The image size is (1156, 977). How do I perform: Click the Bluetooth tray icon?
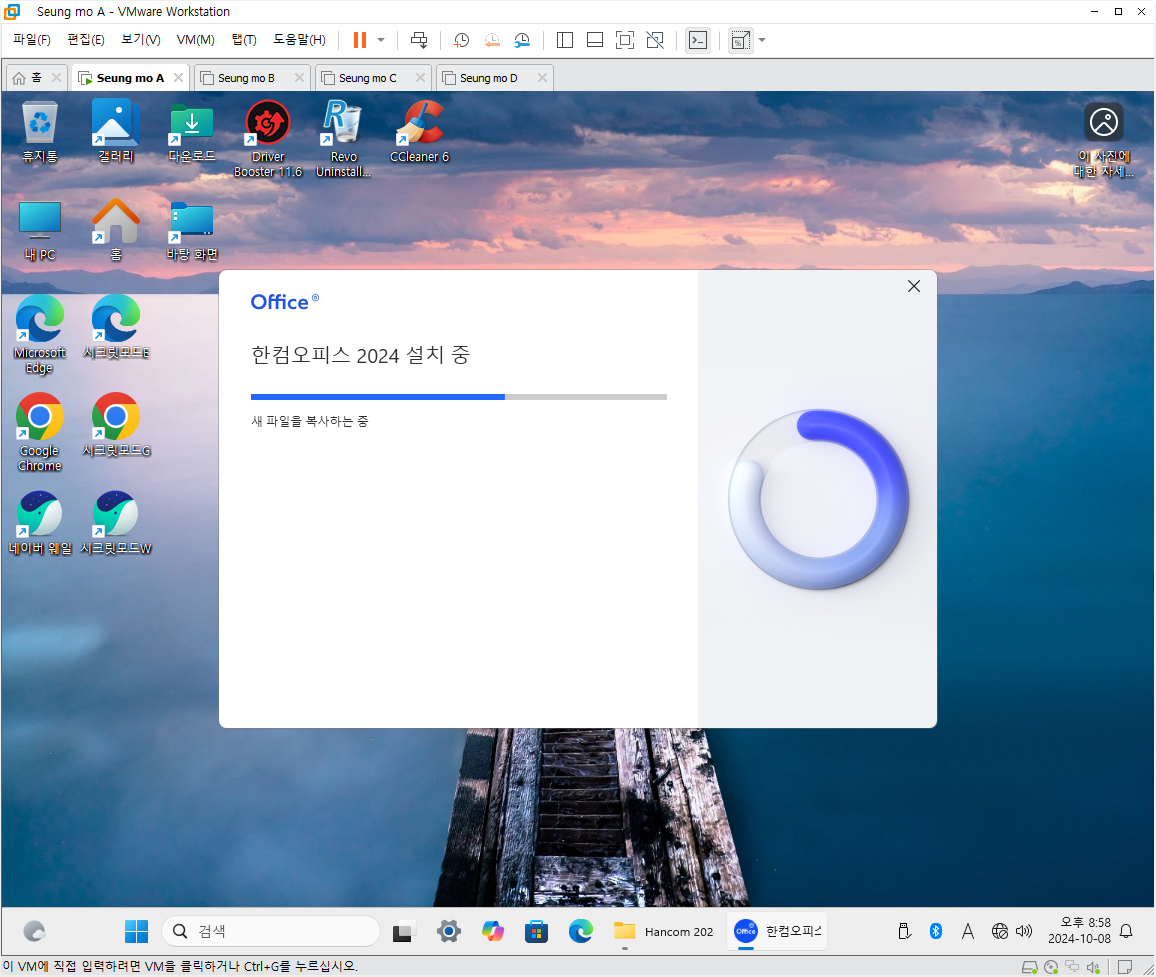[936, 931]
